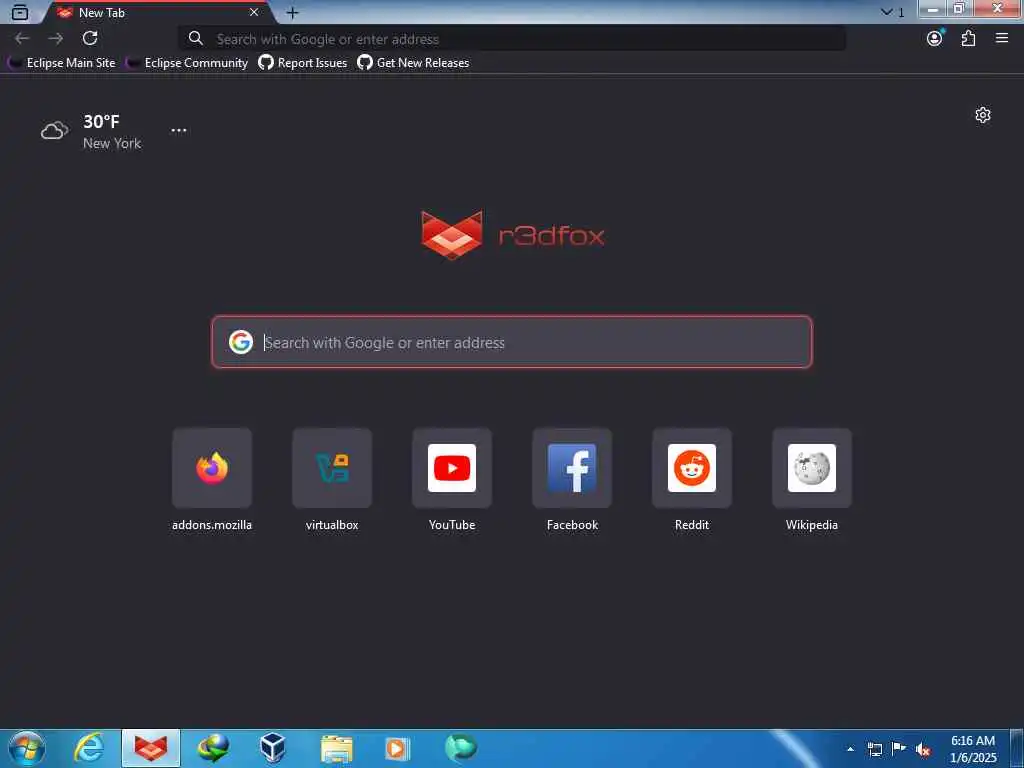Screen dimensions: 1024x768
Task: Open new tab personalize gear icon
Action: (x=983, y=116)
